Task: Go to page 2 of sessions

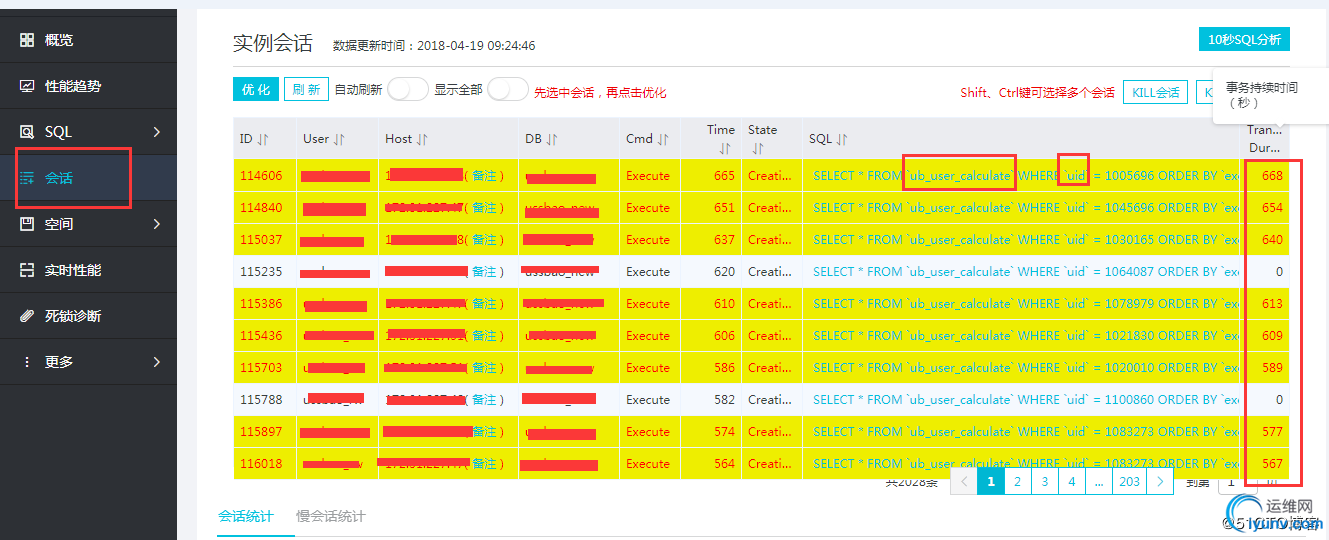Action: coord(1018,481)
